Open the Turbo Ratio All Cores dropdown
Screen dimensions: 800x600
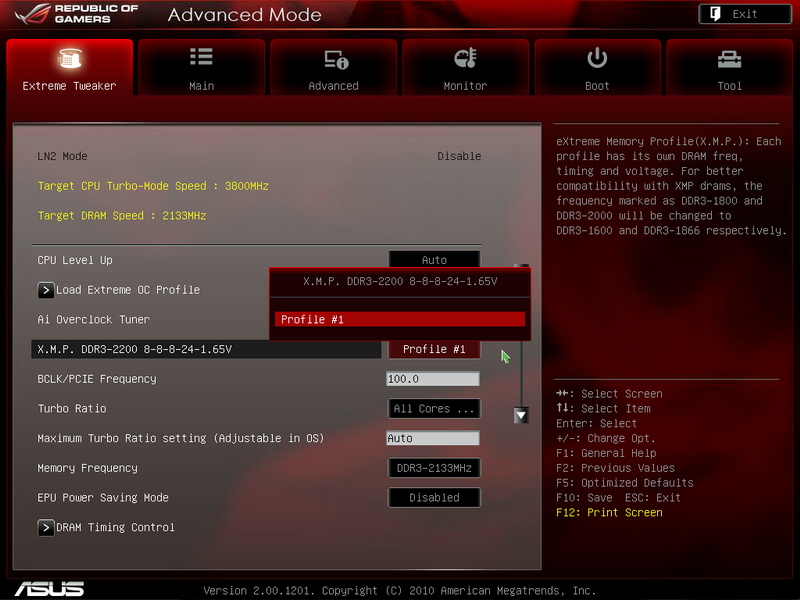tap(434, 409)
